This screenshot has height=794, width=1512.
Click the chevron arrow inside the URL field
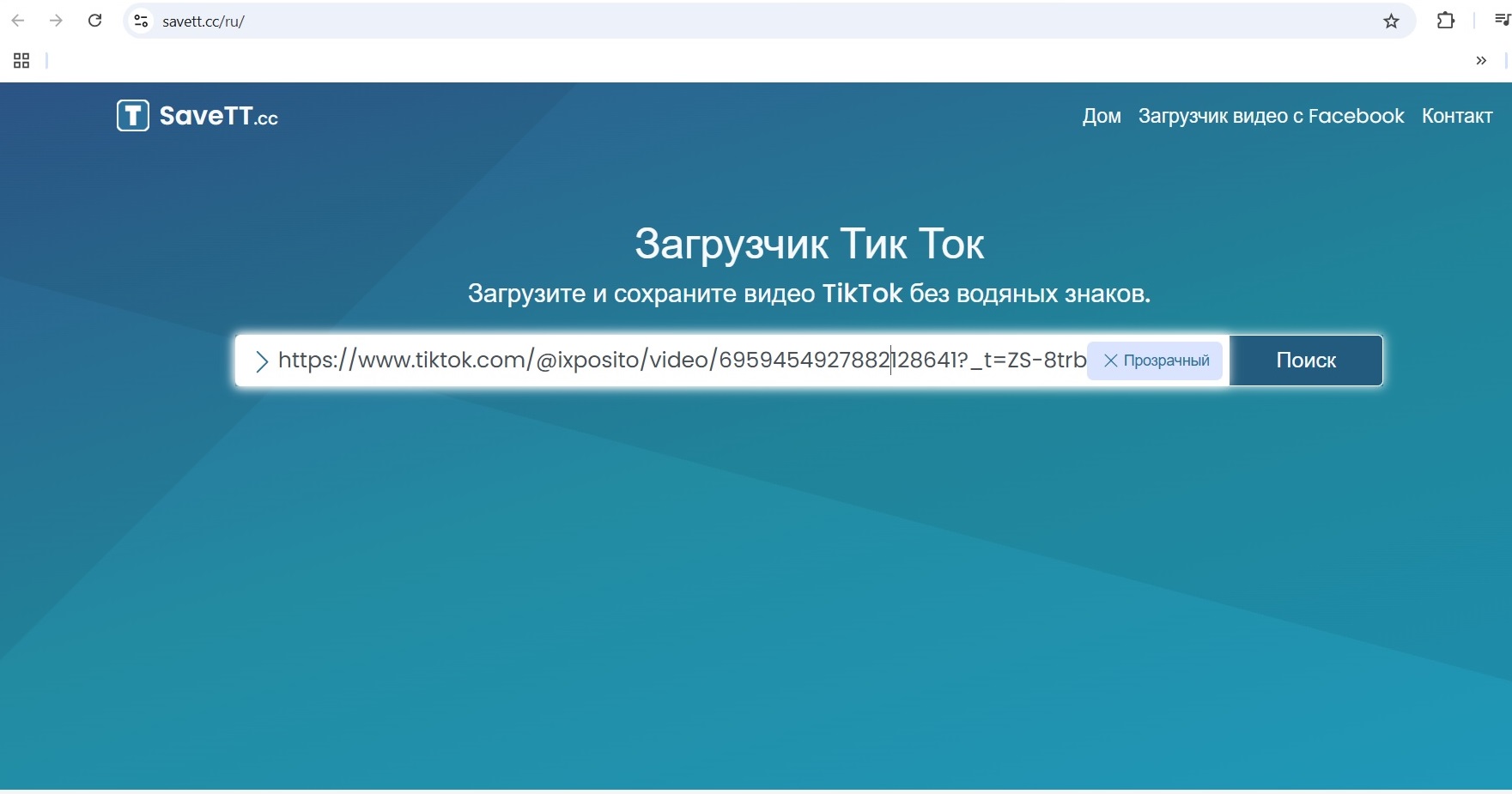point(262,361)
